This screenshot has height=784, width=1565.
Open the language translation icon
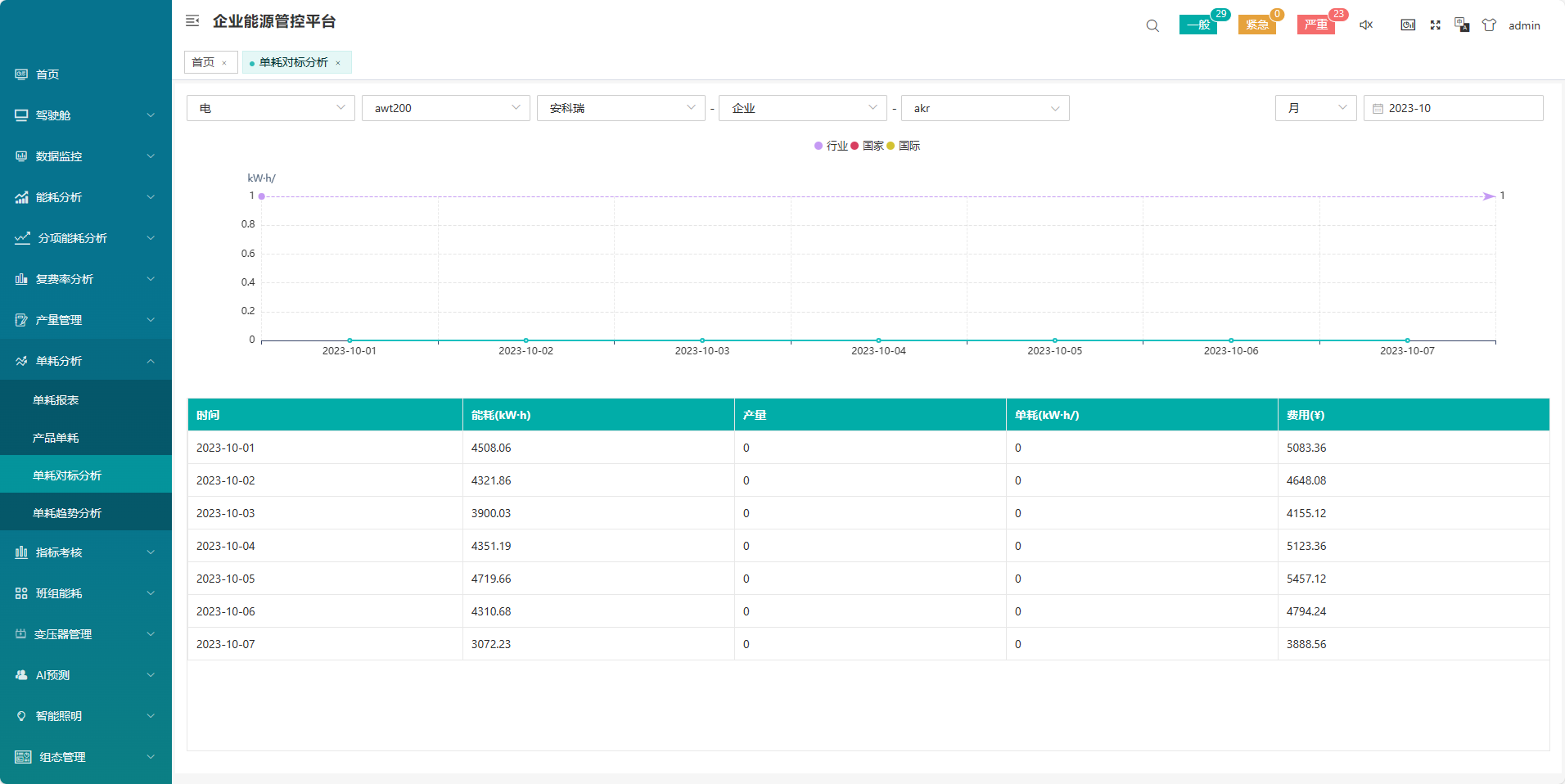(x=1462, y=25)
